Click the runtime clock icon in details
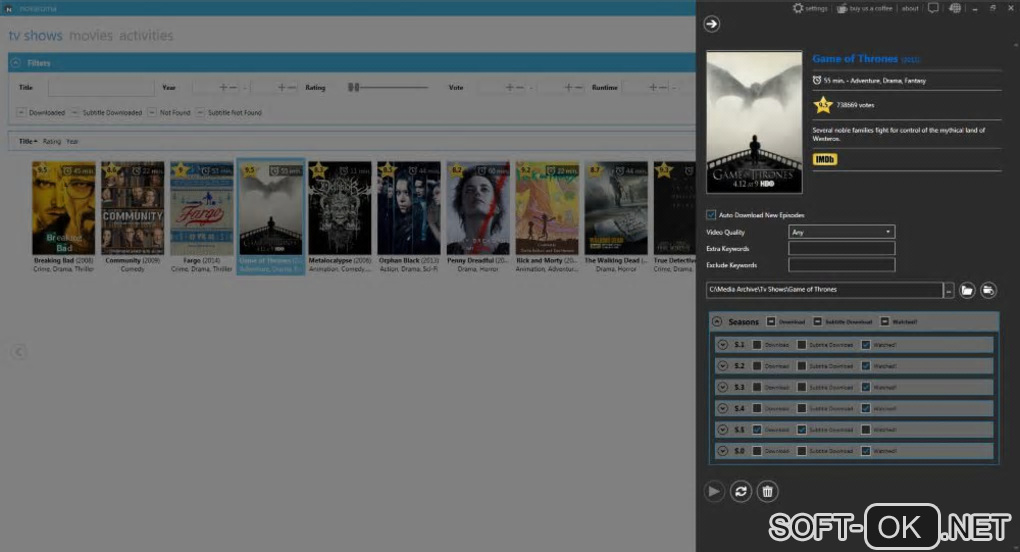The image size is (1020, 552). [817, 80]
